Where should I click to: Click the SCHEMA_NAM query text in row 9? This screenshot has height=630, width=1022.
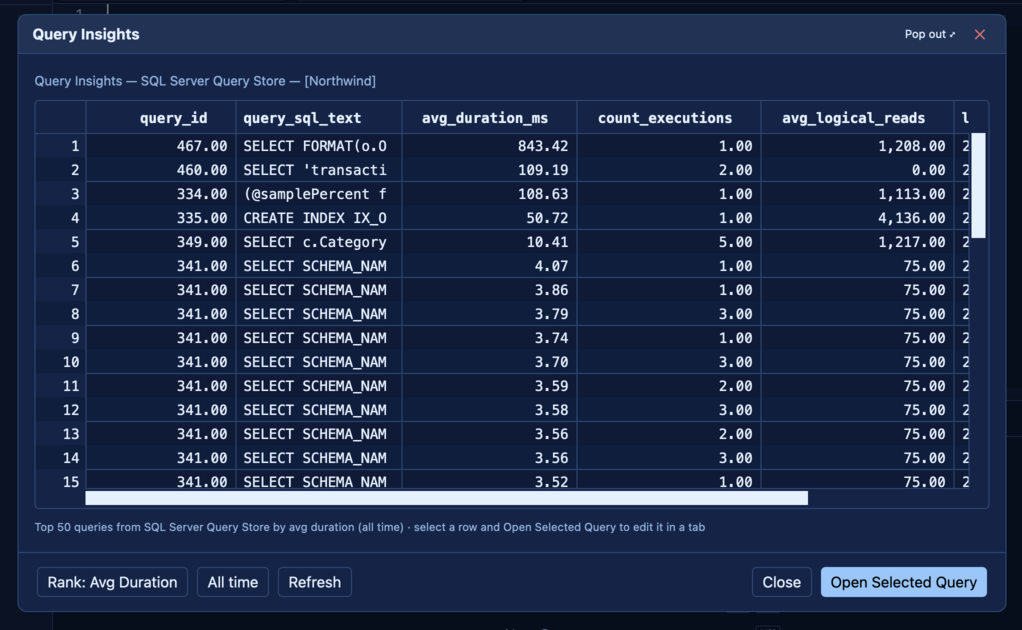click(x=319, y=337)
